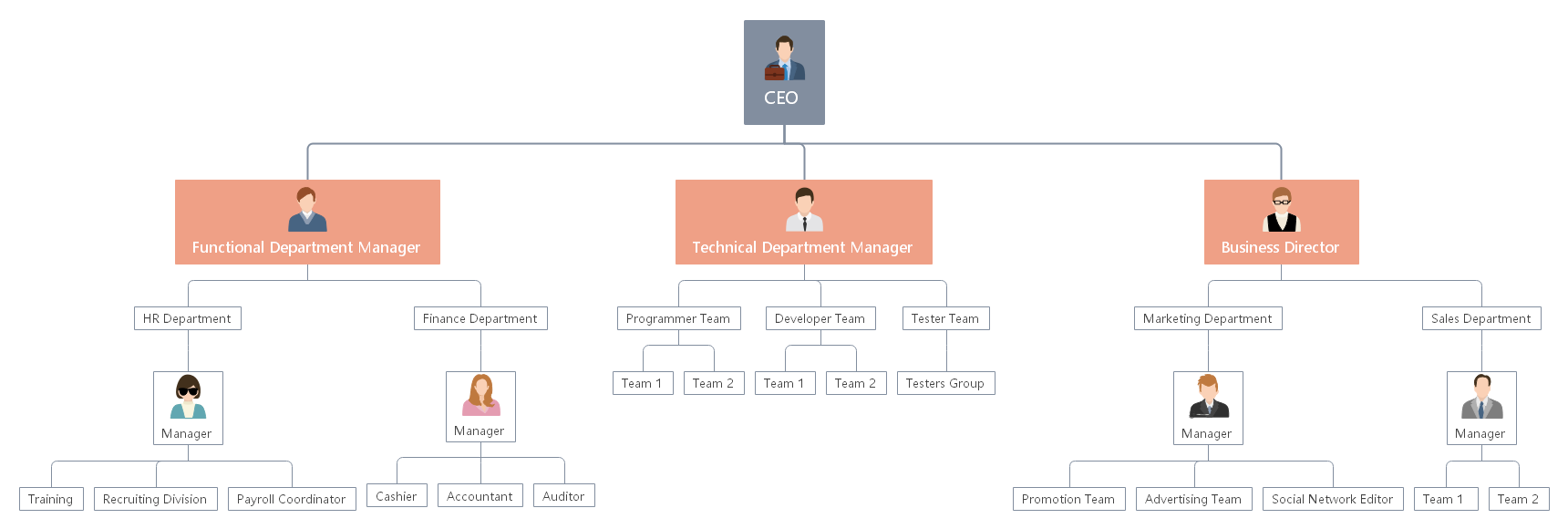Click the Business Director avatar with glasses
1568x529 pixels.
(x=1281, y=210)
